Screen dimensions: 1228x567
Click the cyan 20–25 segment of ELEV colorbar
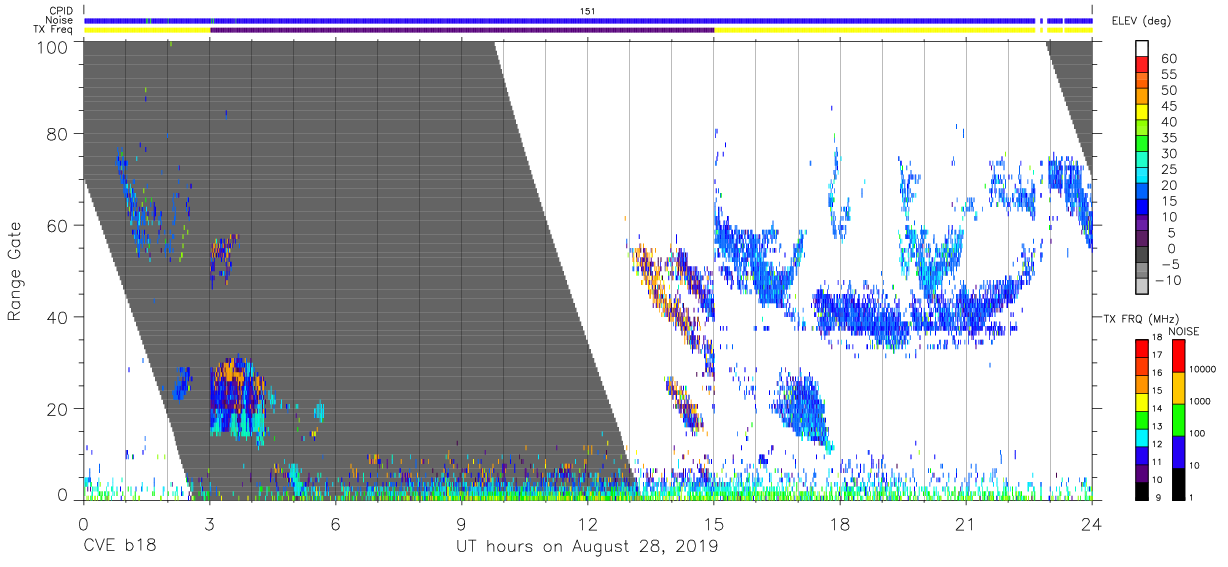(1144, 176)
